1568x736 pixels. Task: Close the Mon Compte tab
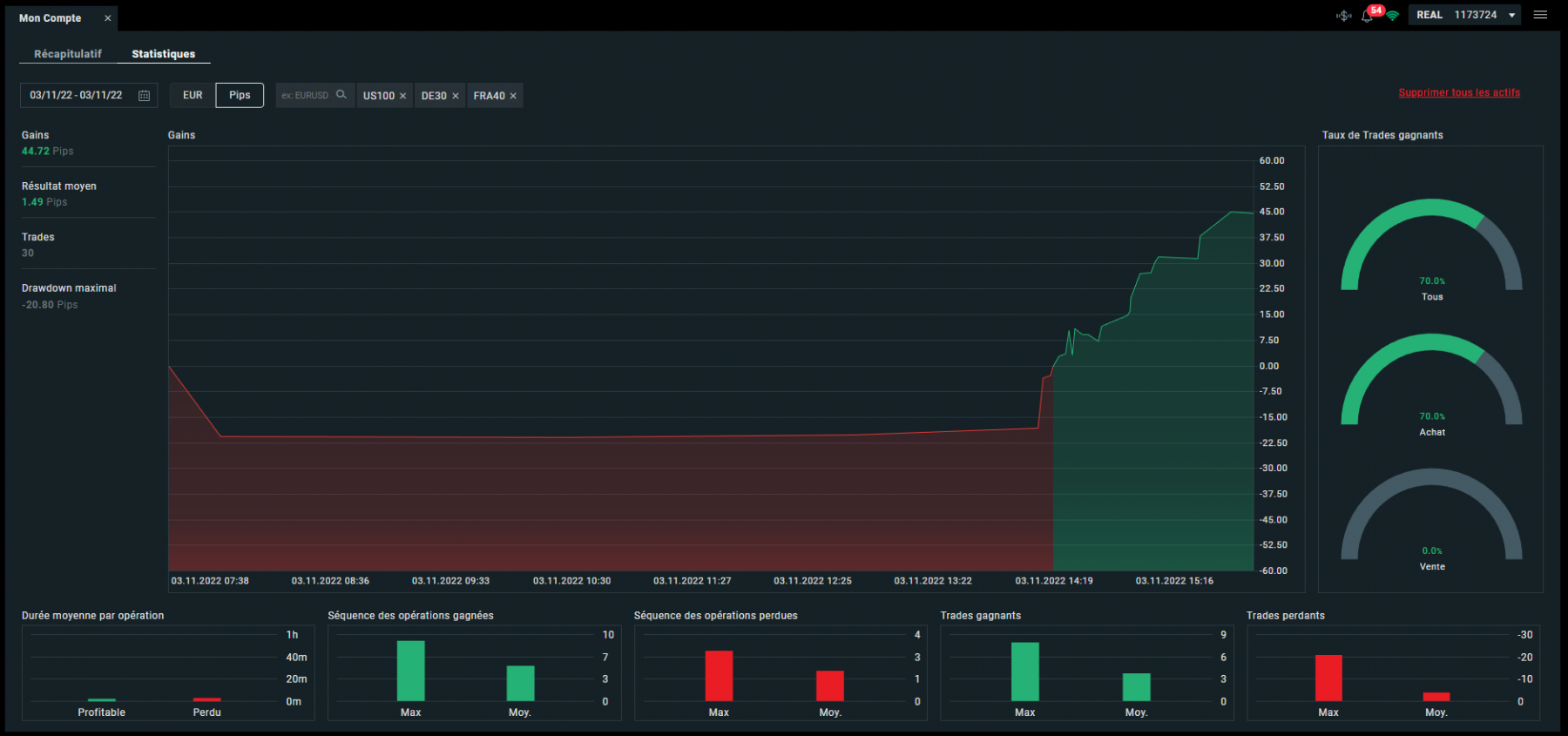(108, 18)
